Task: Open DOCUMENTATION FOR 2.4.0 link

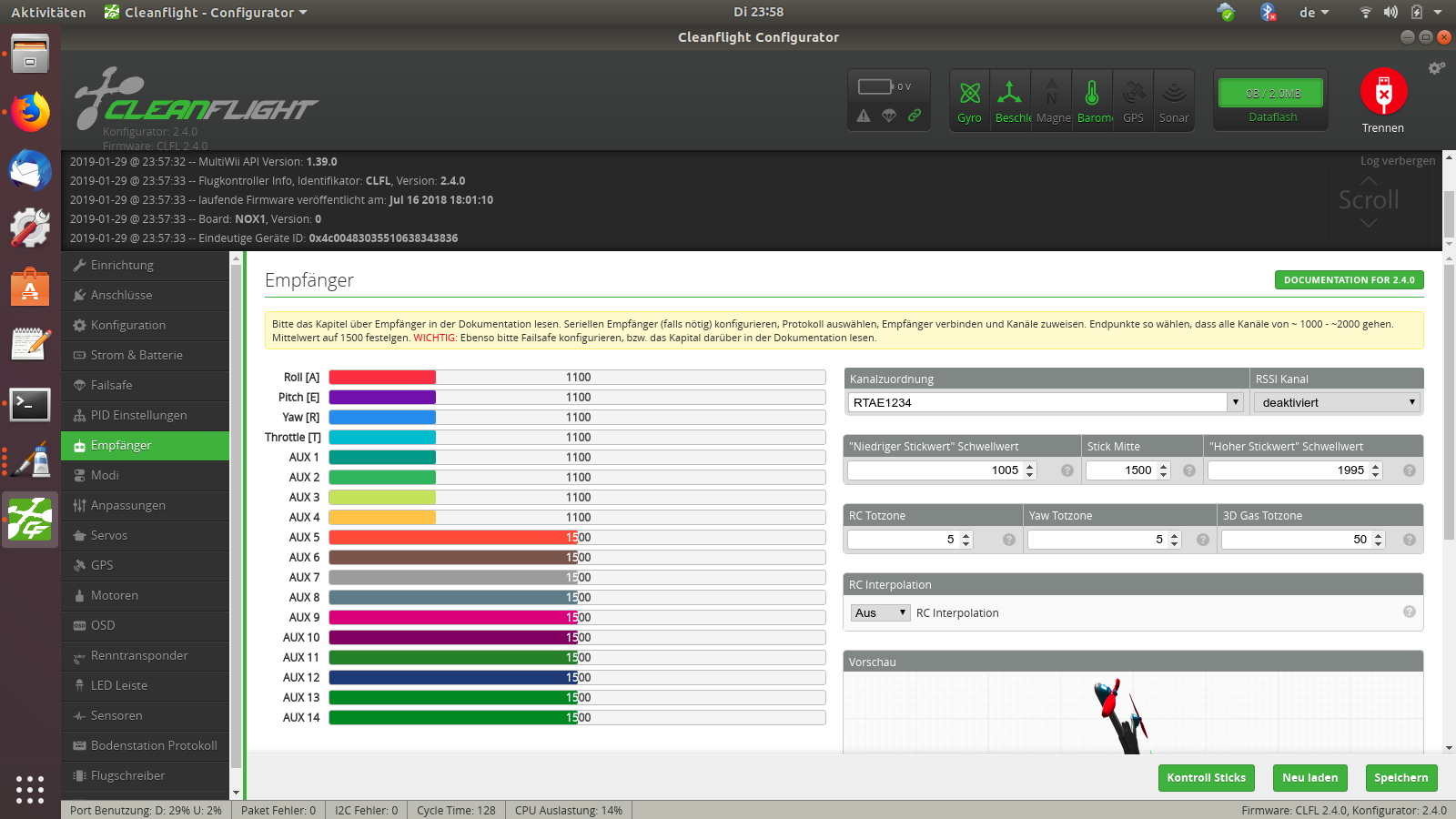Action: point(1349,279)
